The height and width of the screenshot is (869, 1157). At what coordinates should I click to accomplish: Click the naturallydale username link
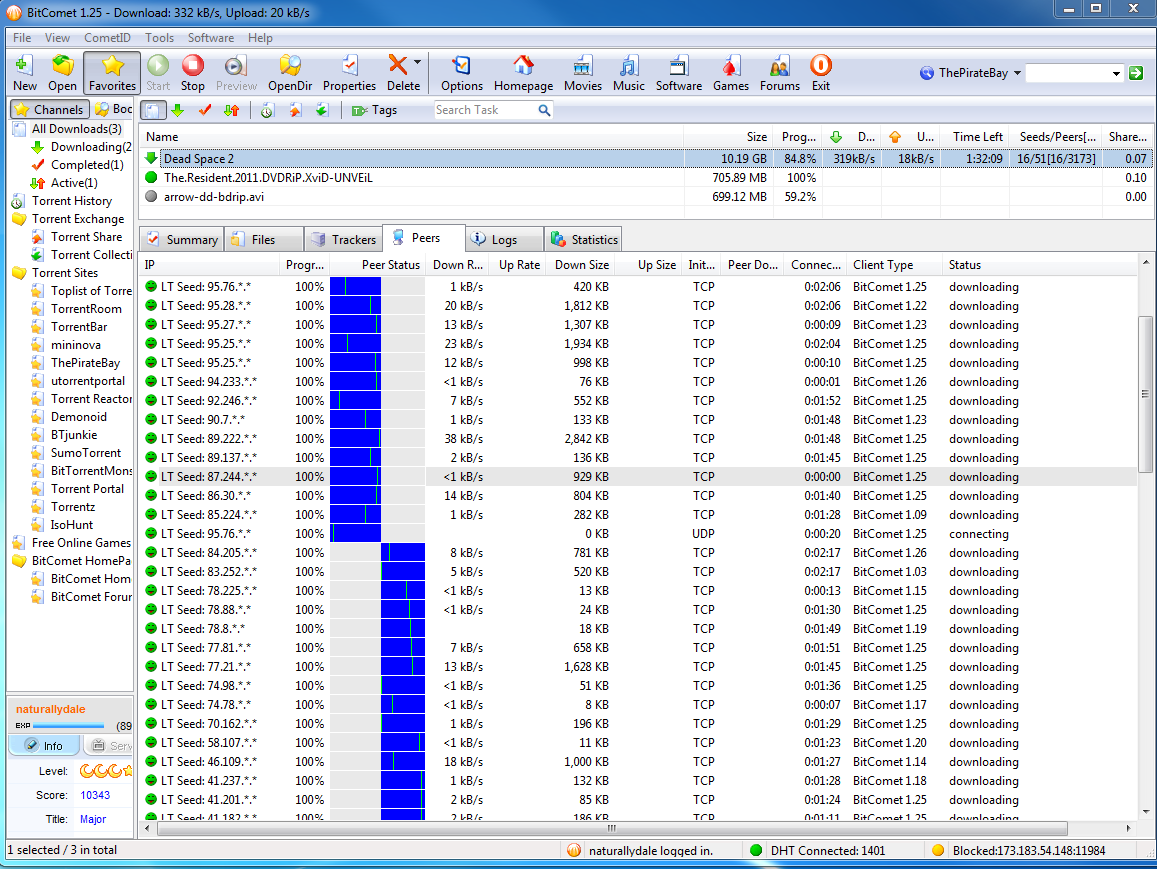51,709
